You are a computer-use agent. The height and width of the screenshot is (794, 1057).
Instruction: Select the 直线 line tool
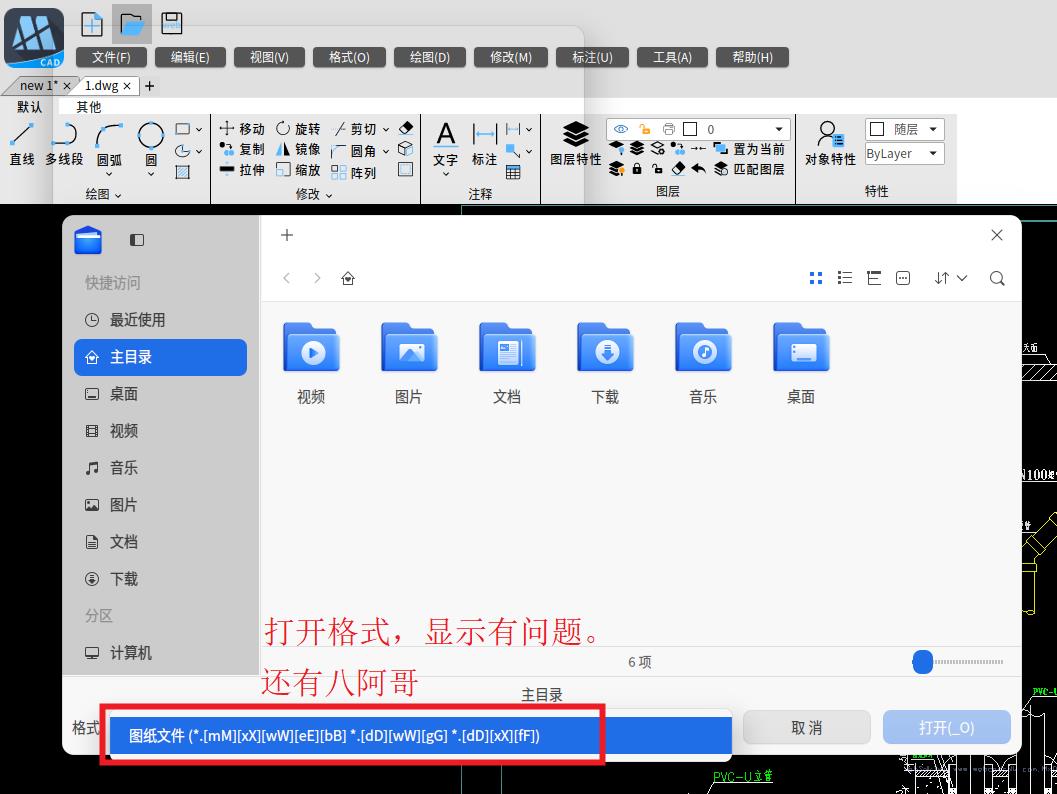[22, 144]
